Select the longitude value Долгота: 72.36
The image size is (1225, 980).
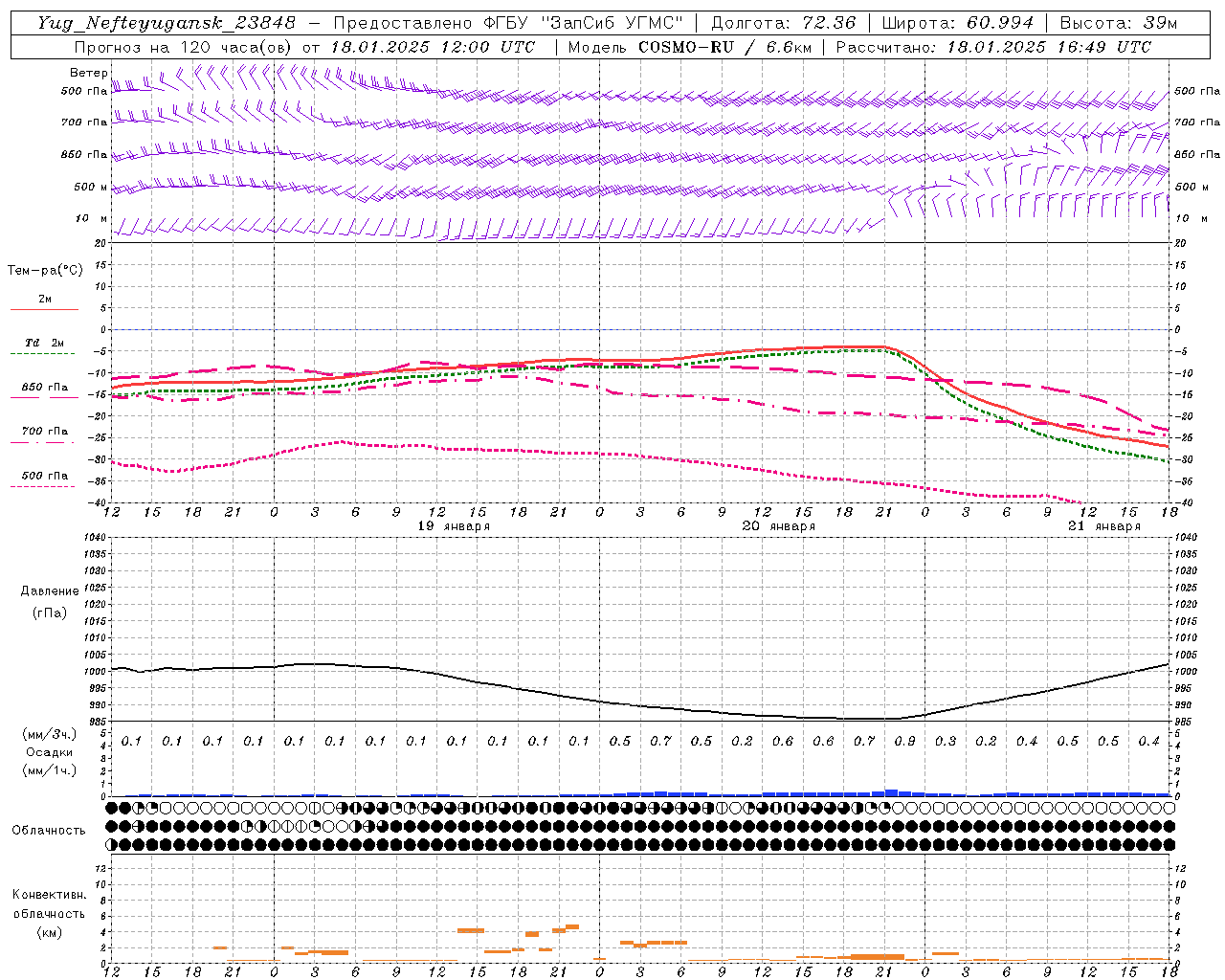coord(783,23)
